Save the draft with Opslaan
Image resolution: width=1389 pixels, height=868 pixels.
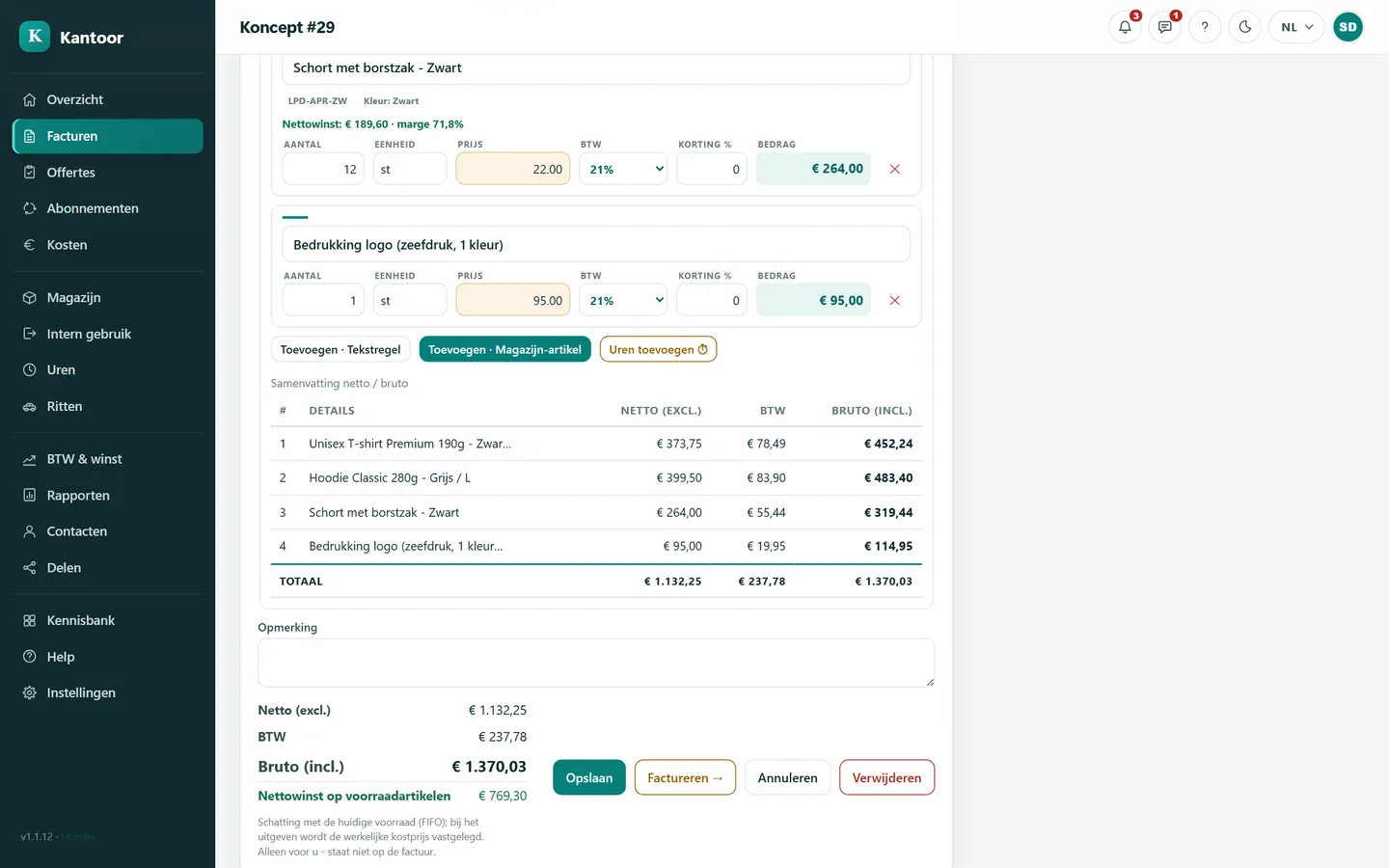589,777
